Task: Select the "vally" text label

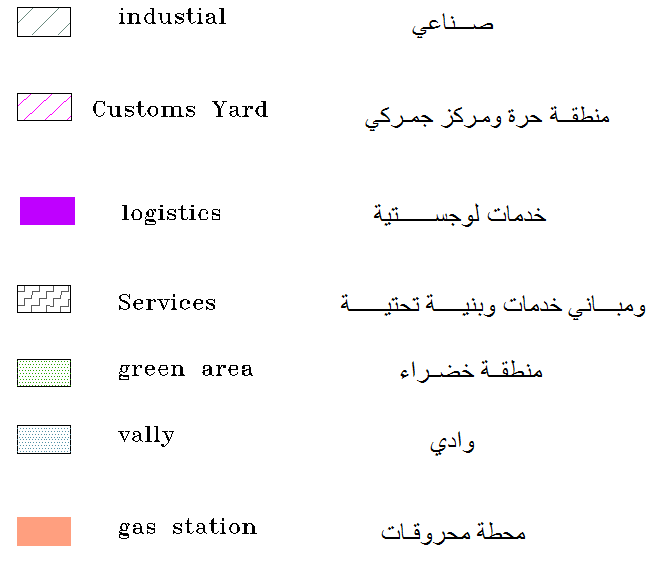Action: [x=146, y=435]
